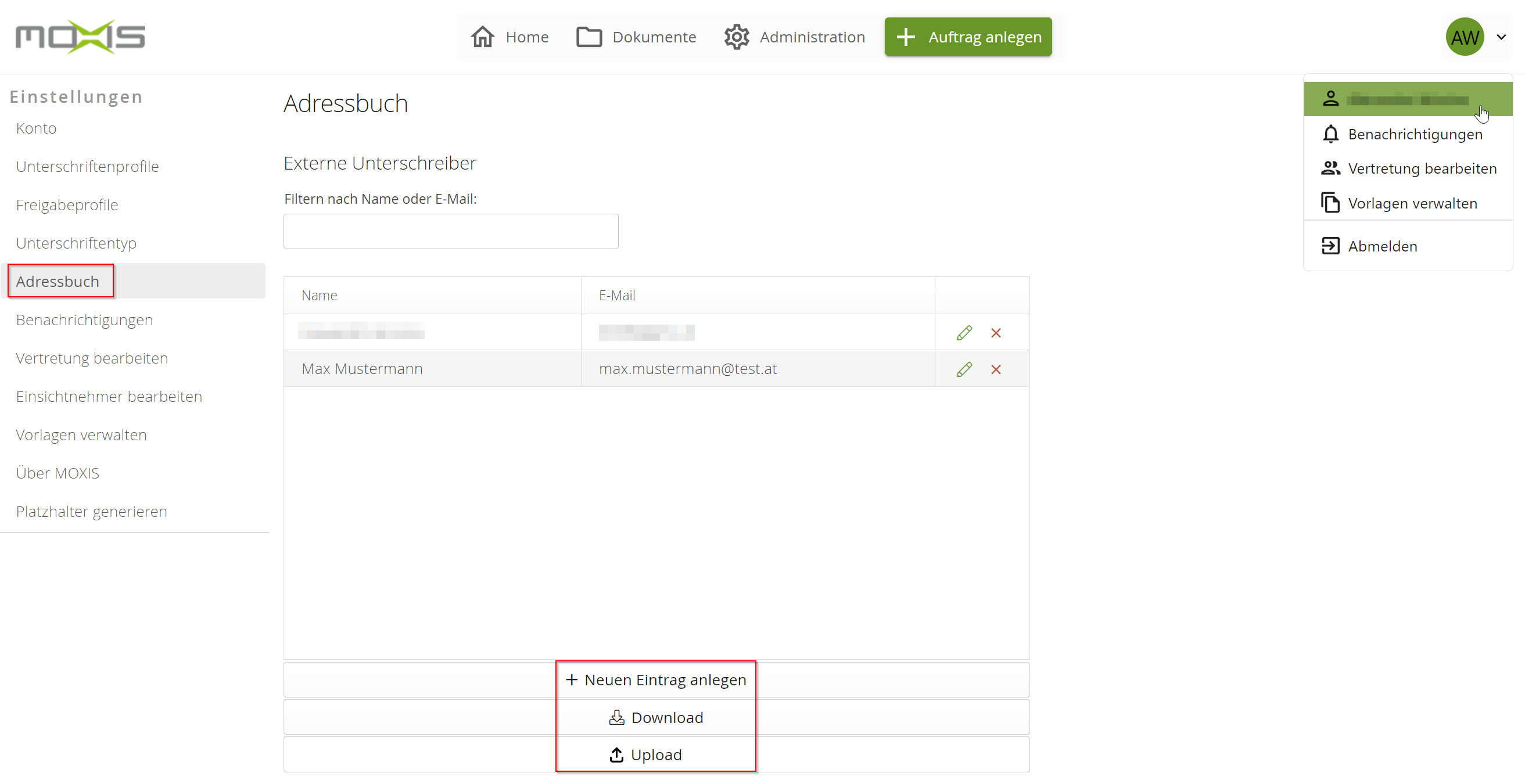Open Benachrichtigungen from user dropdown menu
1525x784 pixels.
pyautogui.click(x=1414, y=134)
